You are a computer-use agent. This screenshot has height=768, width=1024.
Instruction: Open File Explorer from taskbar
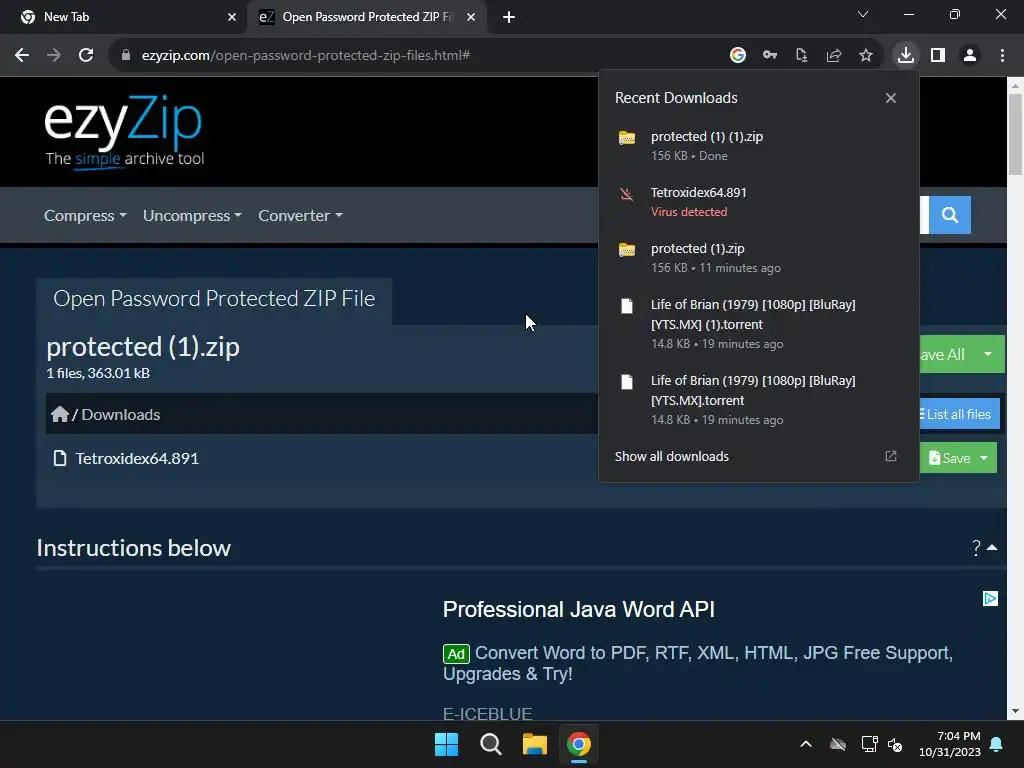coord(534,744)
